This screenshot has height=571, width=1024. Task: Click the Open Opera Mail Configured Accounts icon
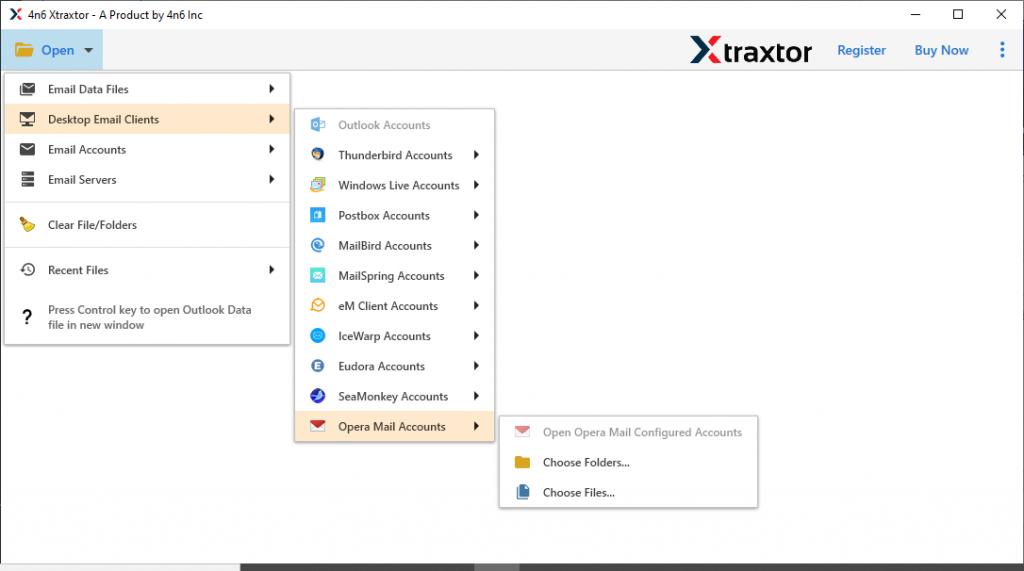pos(522,432)
